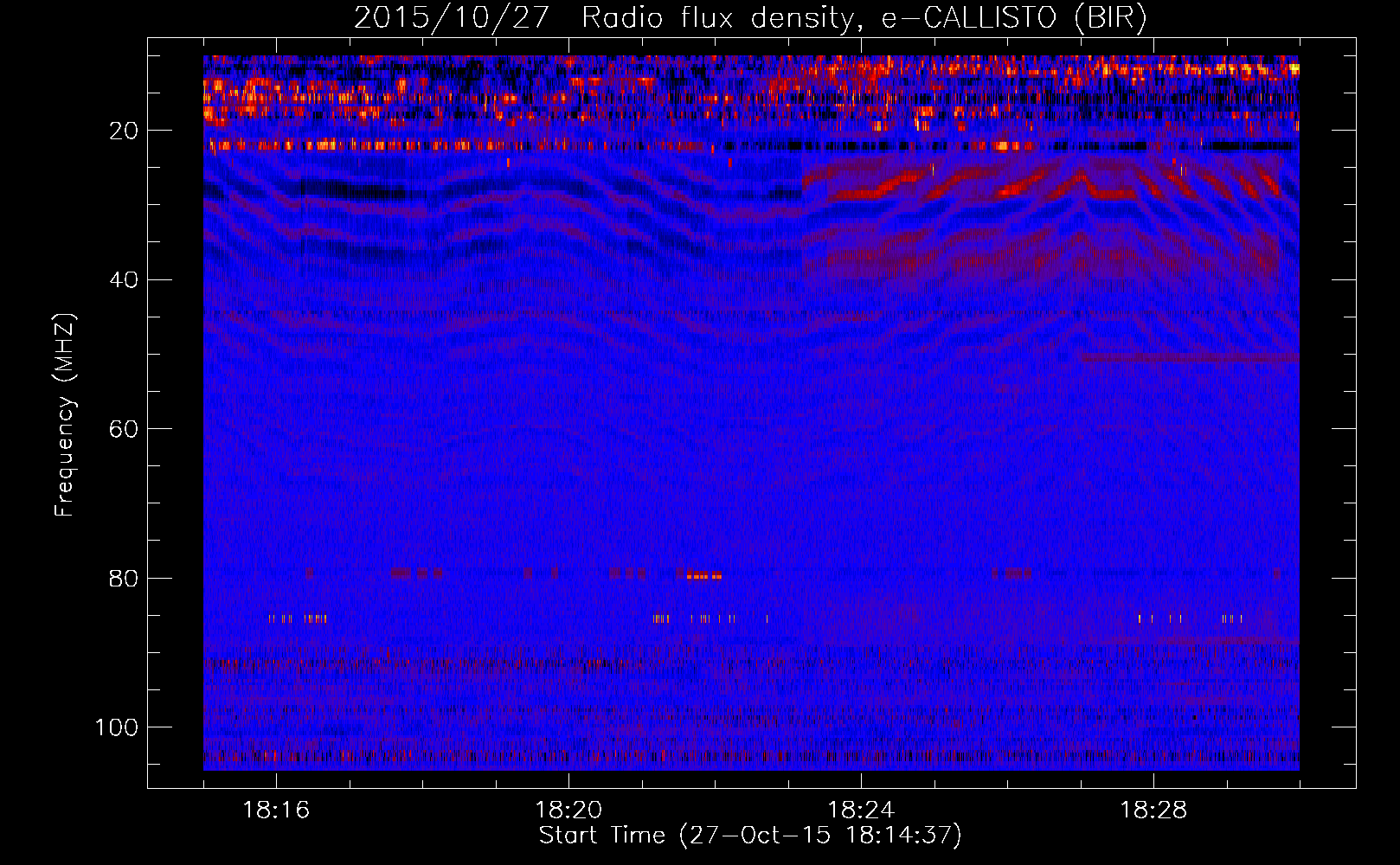Click the 'Frequency (MHZ)' y-axis label
This screenshot has width=1400, height=865.
[x=65, y=415]
